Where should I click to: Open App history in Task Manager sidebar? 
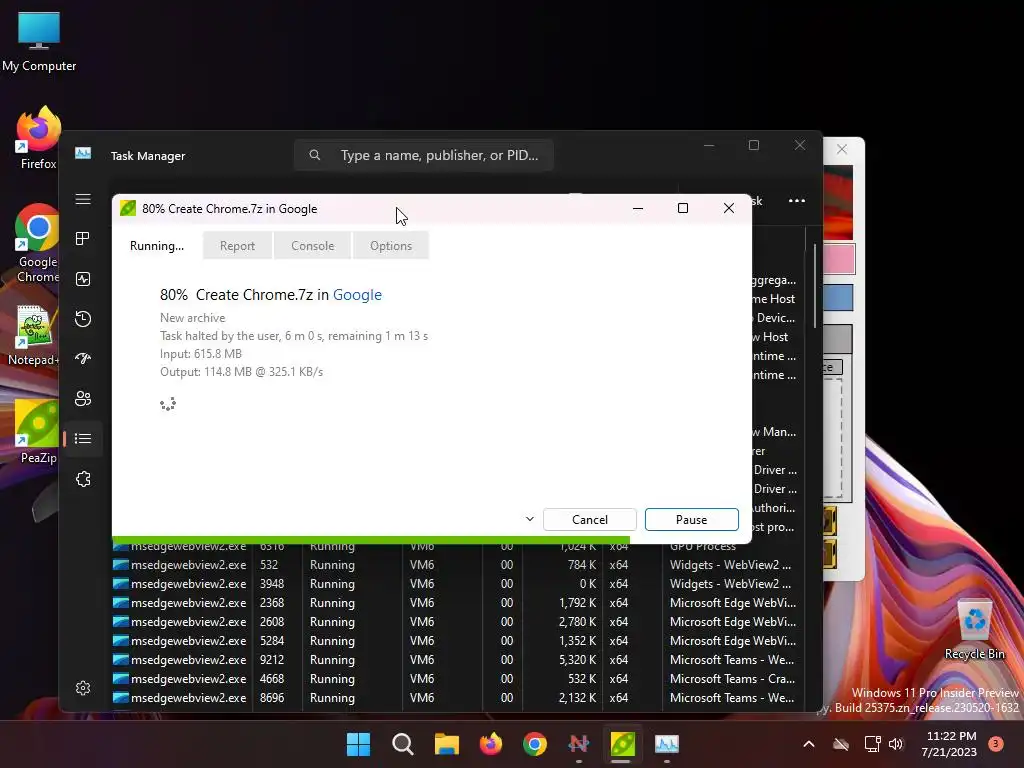coord(83,319)
